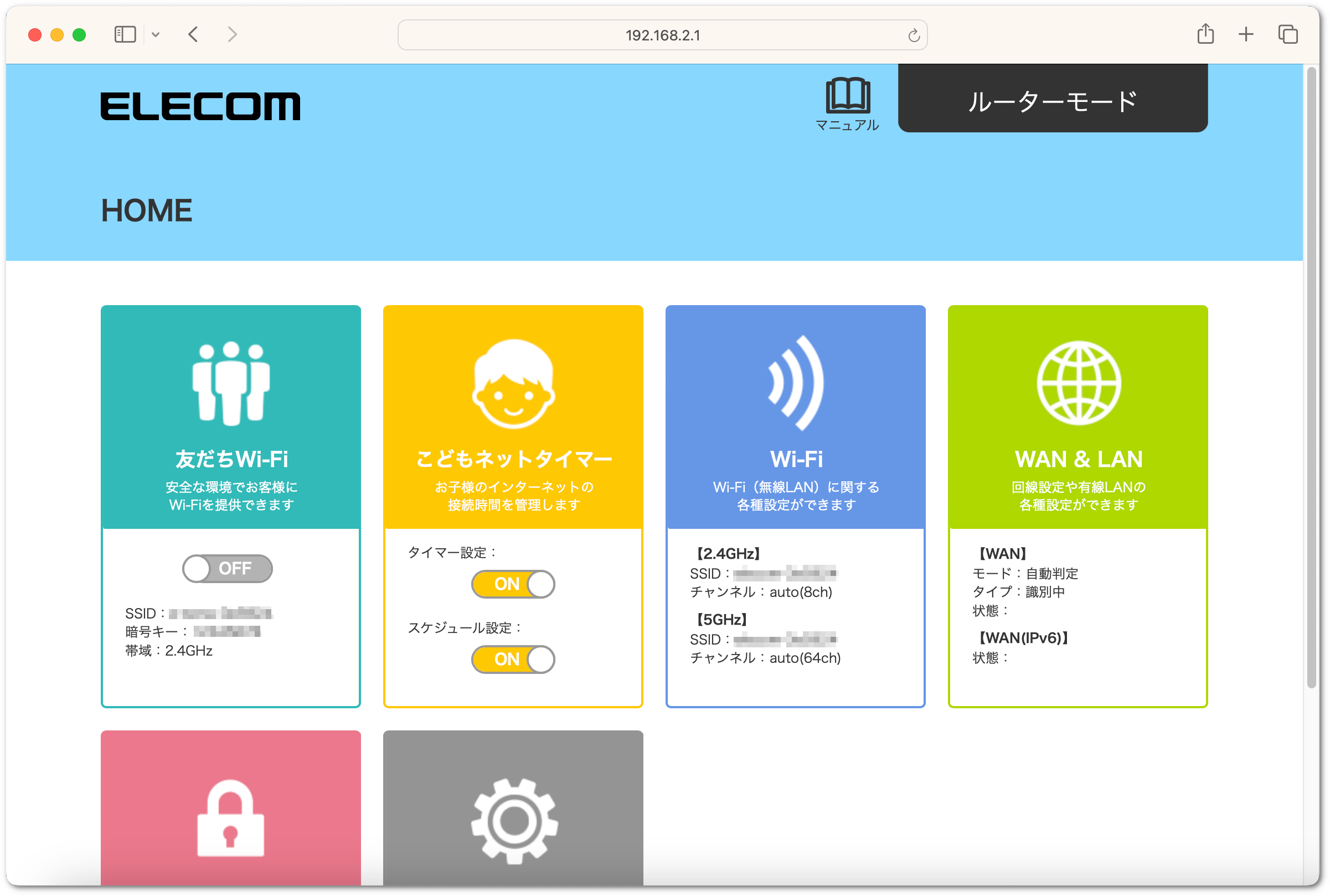Open the 友だちWi-Fi heading
Viewport: 1330px width, 896px height.
pos(231,460)
